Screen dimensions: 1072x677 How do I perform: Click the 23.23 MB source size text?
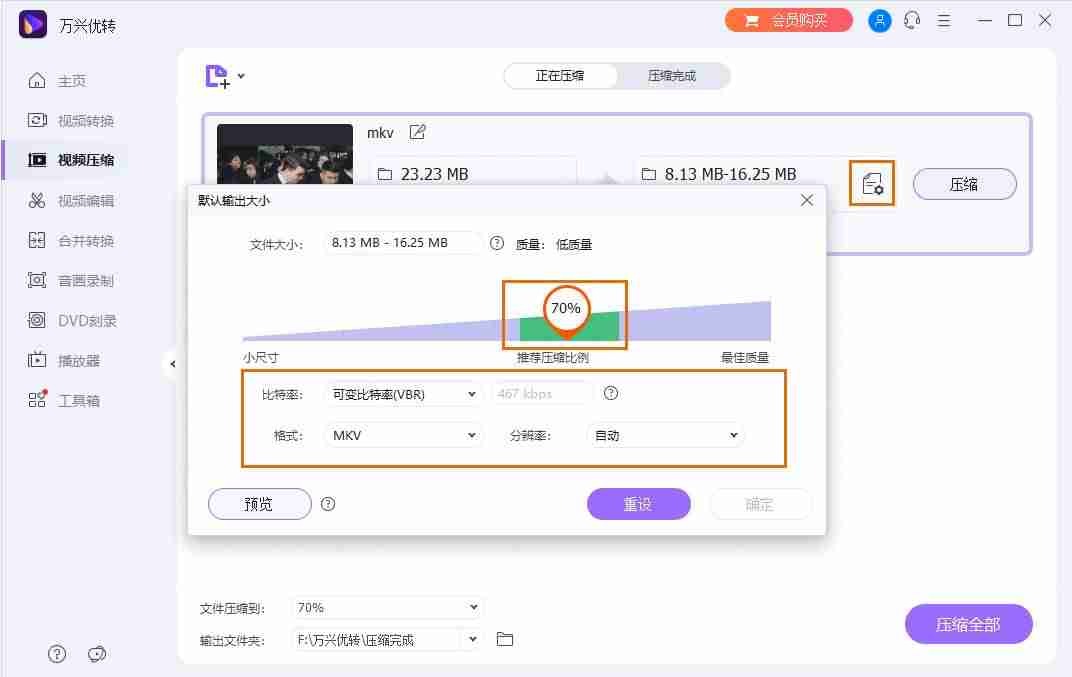tap(434, 174)
